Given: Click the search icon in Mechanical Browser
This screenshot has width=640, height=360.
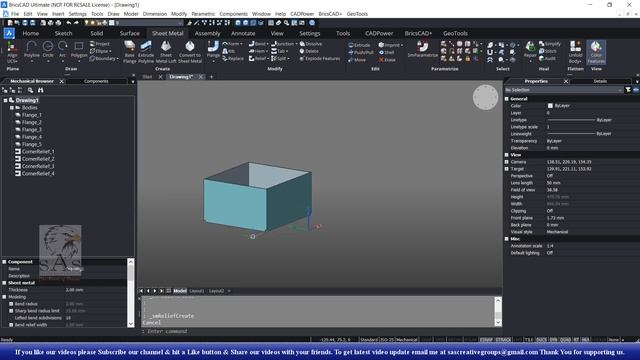Looking at the screenshot, I should coord(30,90).
